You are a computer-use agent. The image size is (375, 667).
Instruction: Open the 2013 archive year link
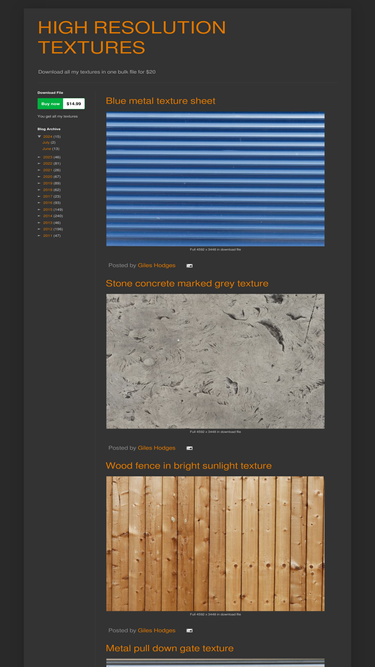click(48, 223)
